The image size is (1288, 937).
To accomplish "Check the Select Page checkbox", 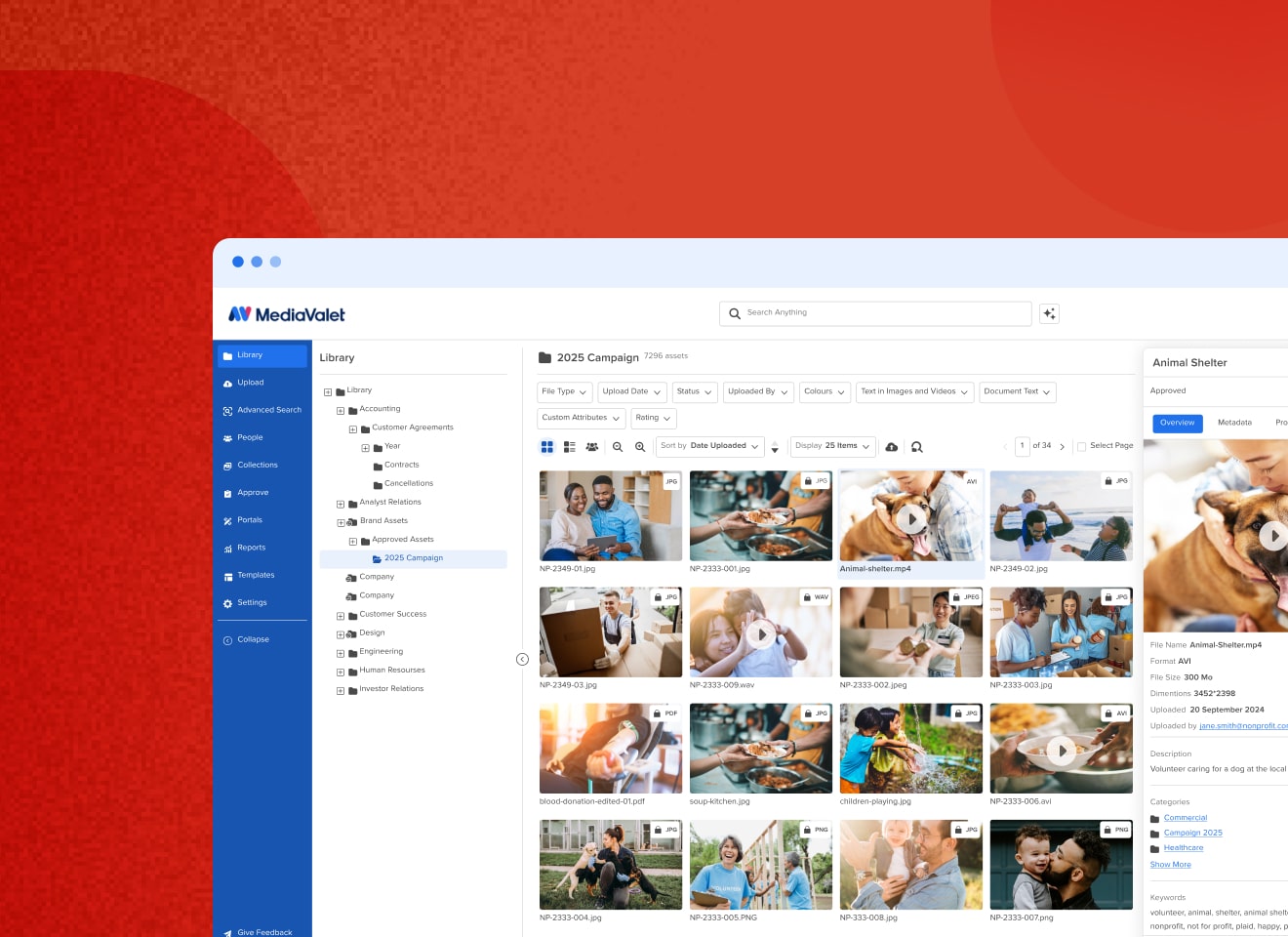I will 1082,447.
